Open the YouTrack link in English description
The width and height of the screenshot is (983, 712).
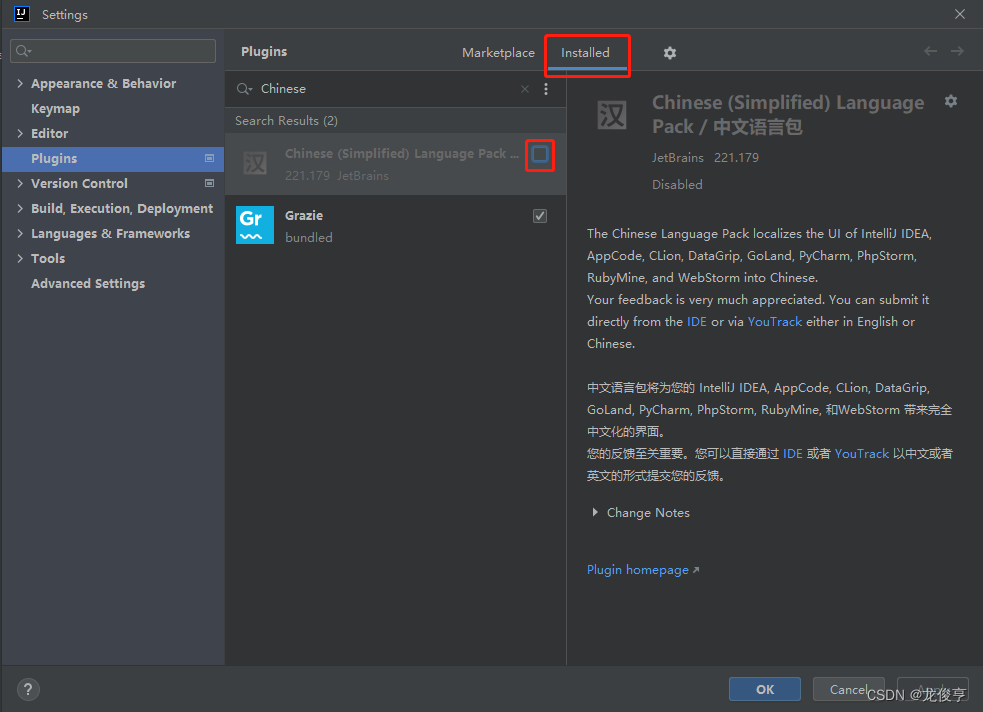[x=774, y=322]
